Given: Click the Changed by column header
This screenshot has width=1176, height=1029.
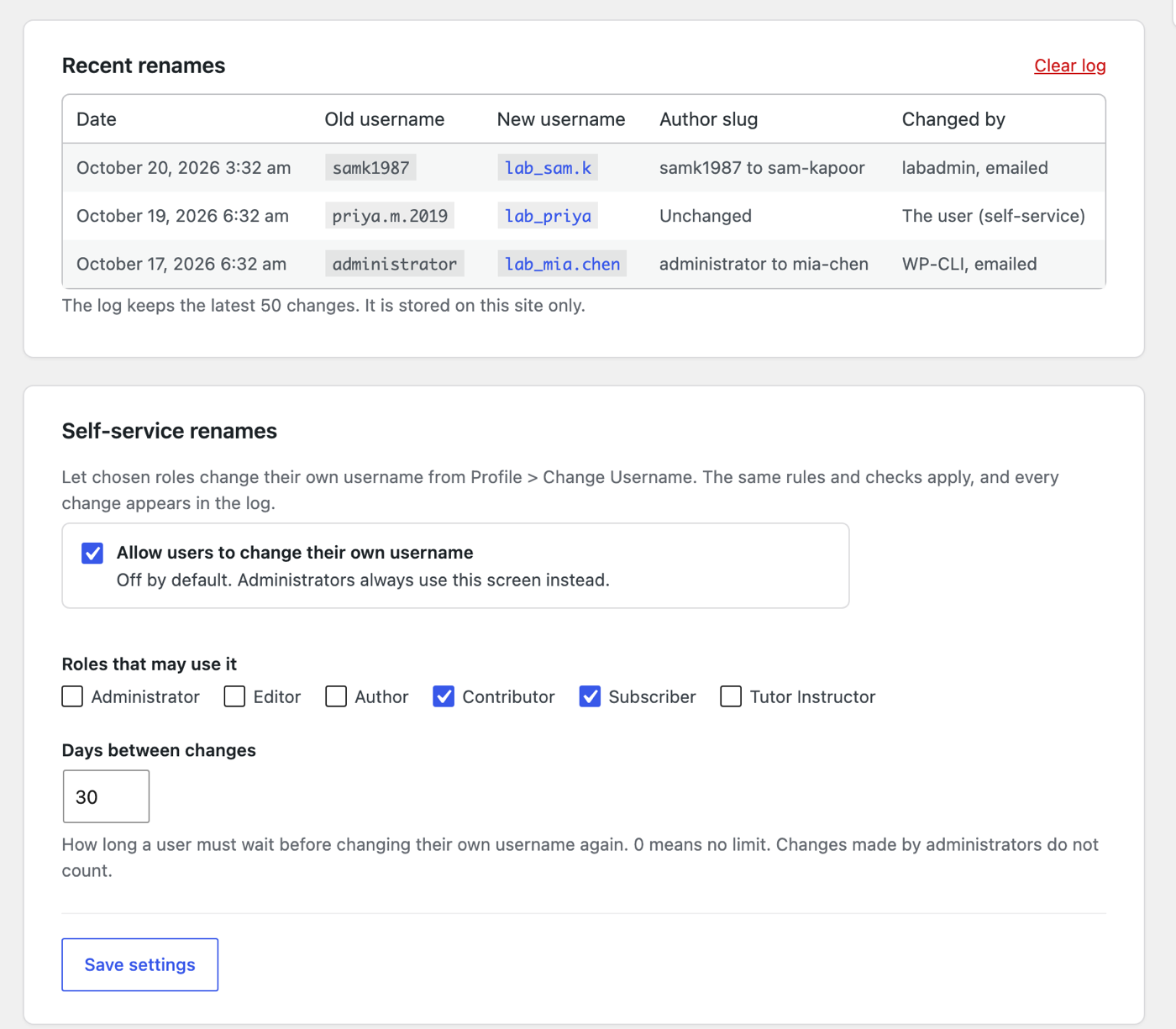Looking at the screenshot, I should 953,119.
